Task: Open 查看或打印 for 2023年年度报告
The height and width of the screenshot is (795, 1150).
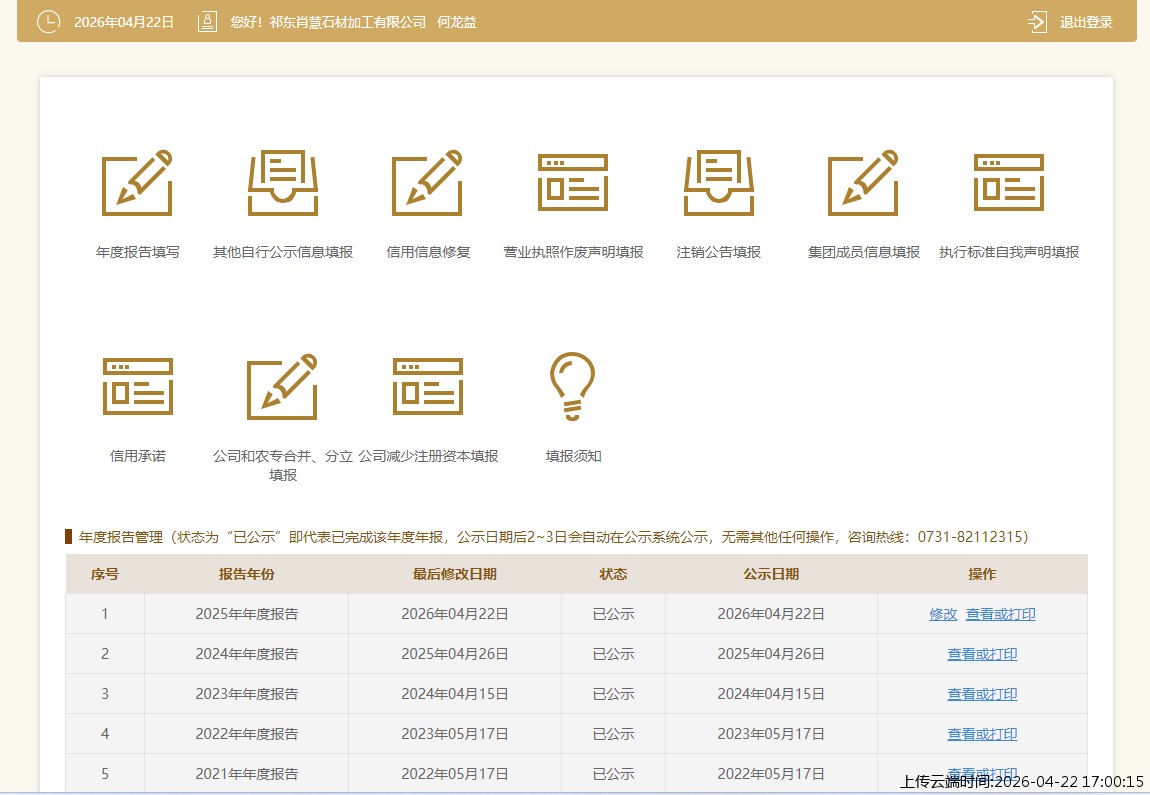Action: 982,694
